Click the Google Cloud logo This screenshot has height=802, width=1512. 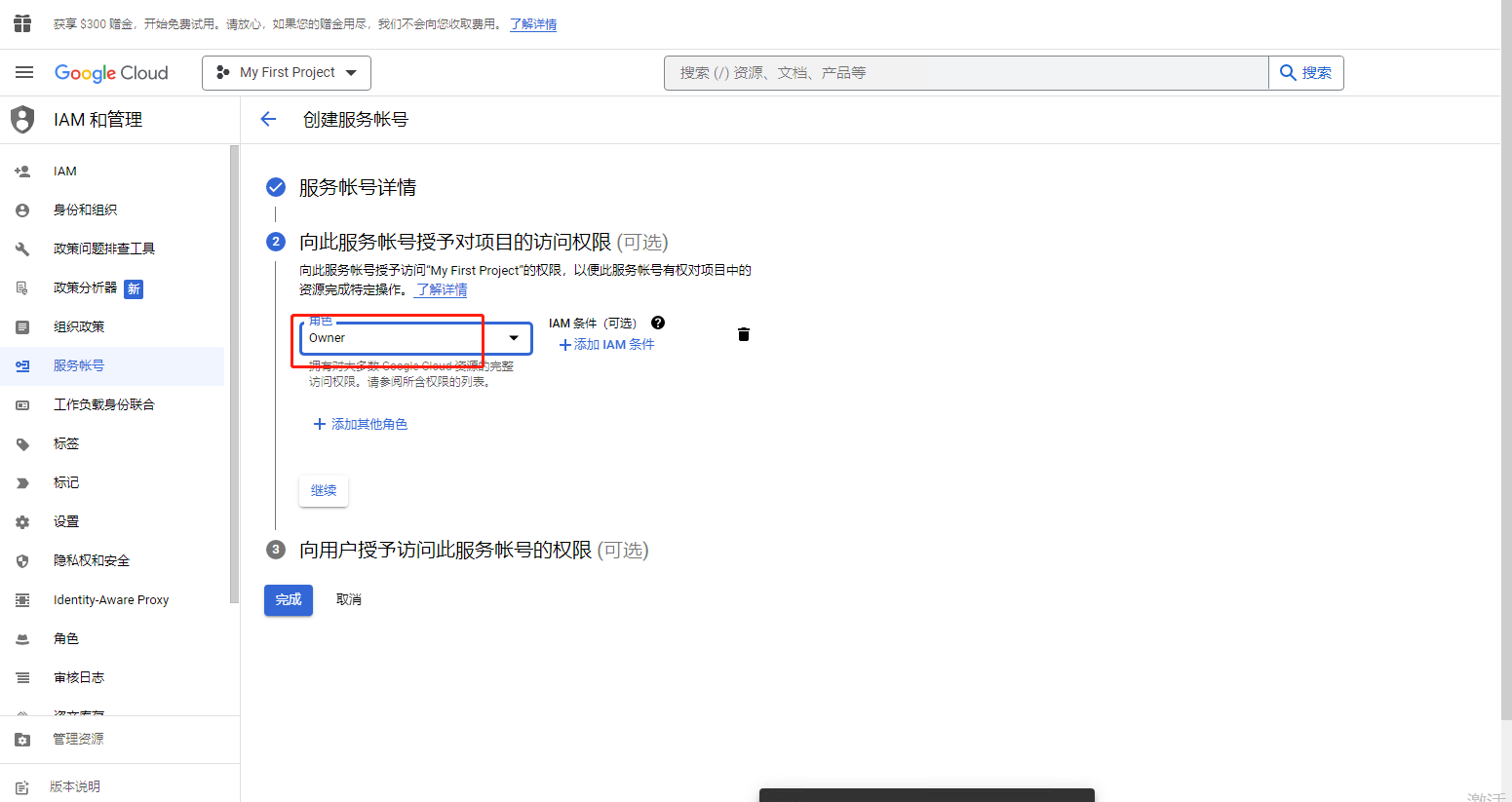(111, 73)
